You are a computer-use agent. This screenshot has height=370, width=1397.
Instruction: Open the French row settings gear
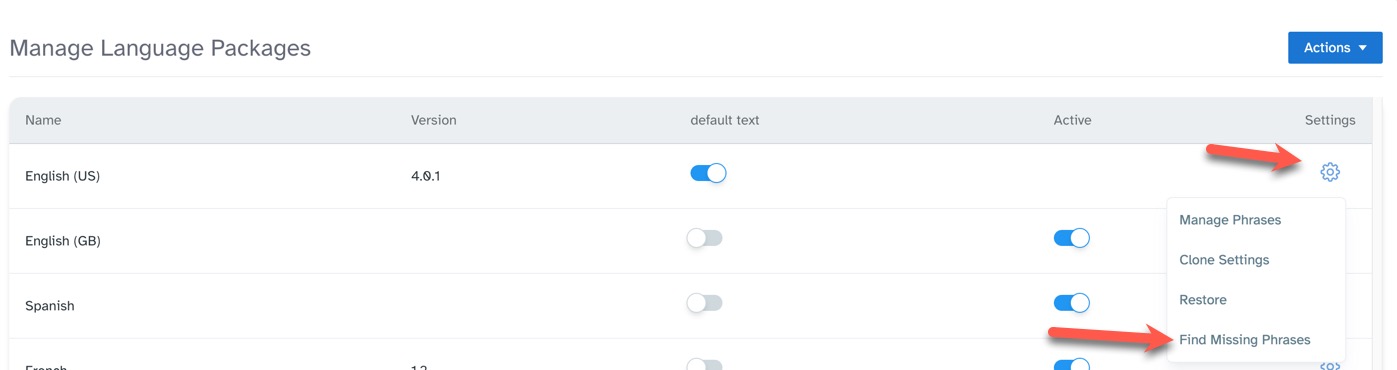(x=1329, y=365)
